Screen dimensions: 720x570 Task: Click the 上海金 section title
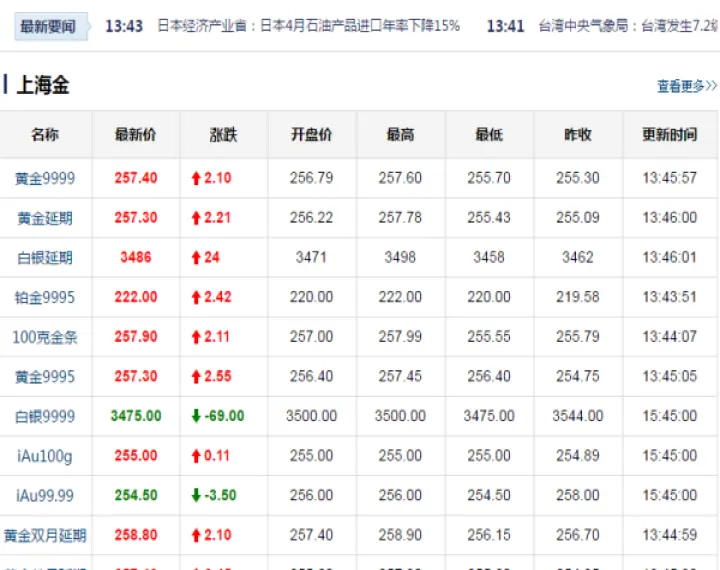(43, 85)
